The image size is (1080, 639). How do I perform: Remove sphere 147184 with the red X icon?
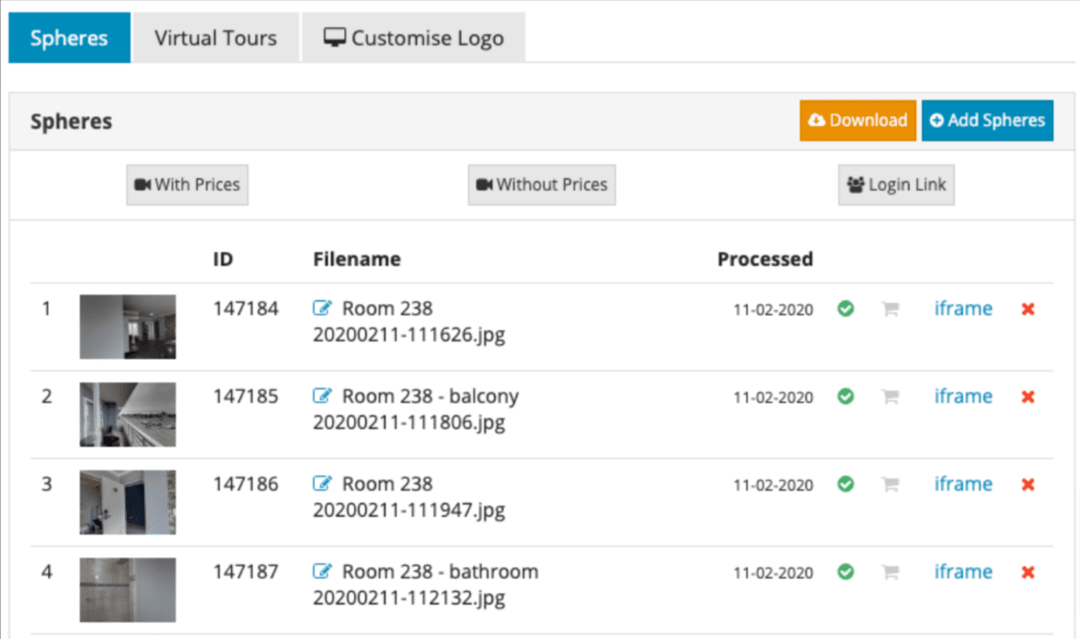coord(1027,308)
